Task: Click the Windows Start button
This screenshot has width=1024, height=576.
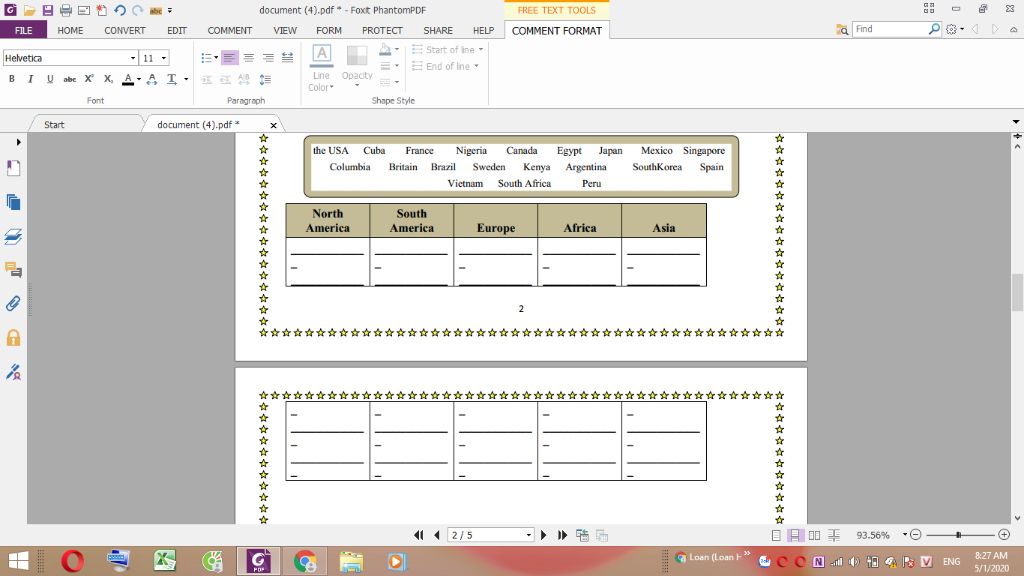Action: tap(18, 562)
